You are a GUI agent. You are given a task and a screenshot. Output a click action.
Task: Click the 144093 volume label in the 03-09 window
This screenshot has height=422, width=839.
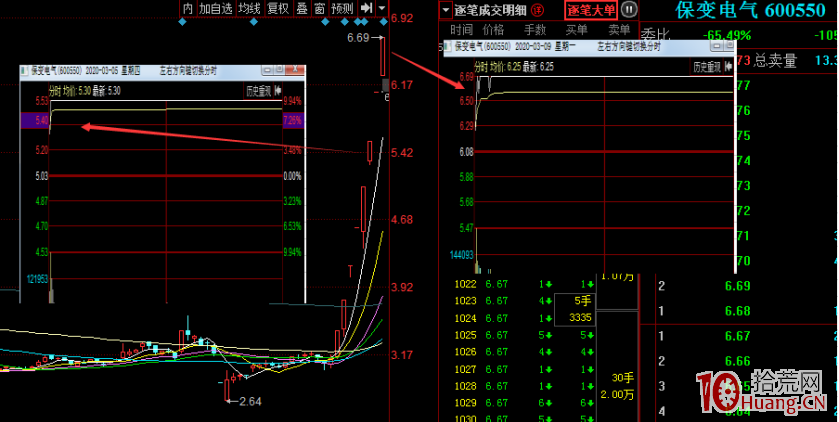(462, 255)
